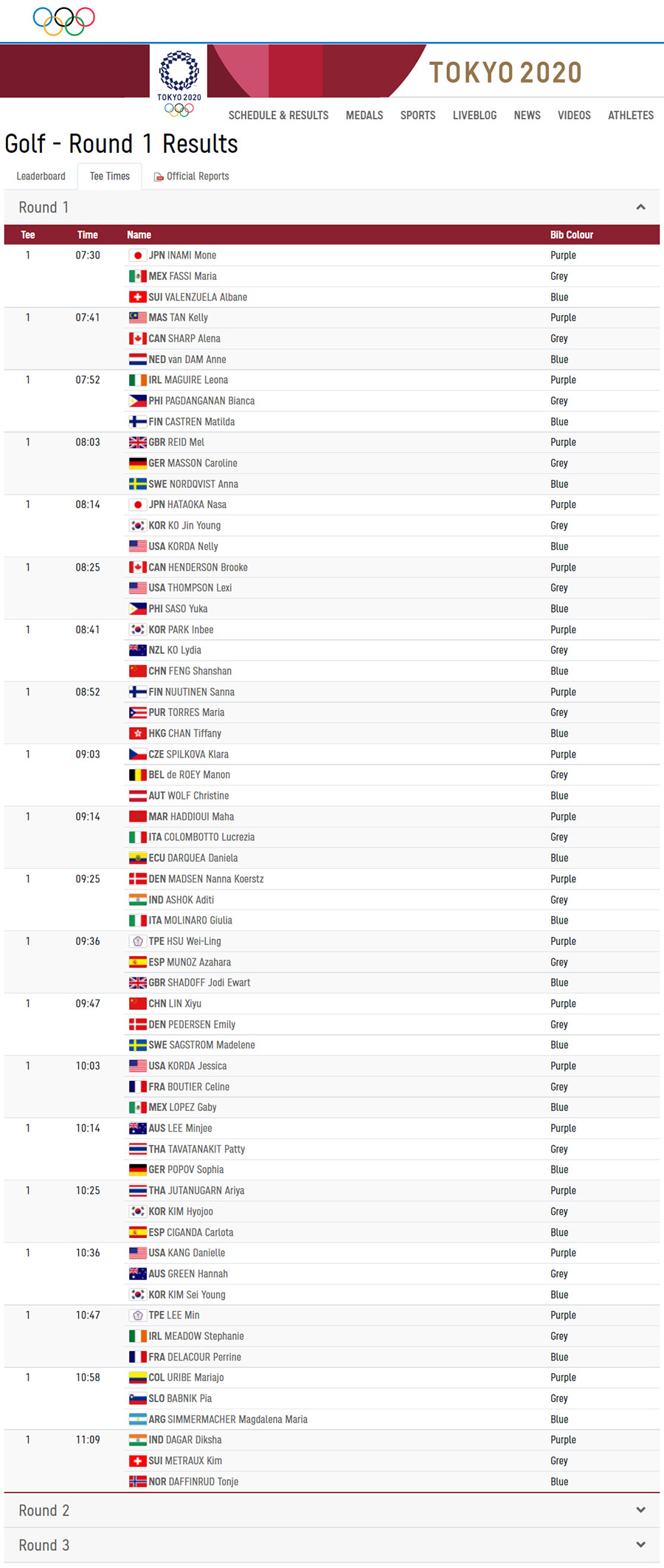Go to the Athletes section
The height and width of the screenshot is (1568, 664).
click(631, 115)
